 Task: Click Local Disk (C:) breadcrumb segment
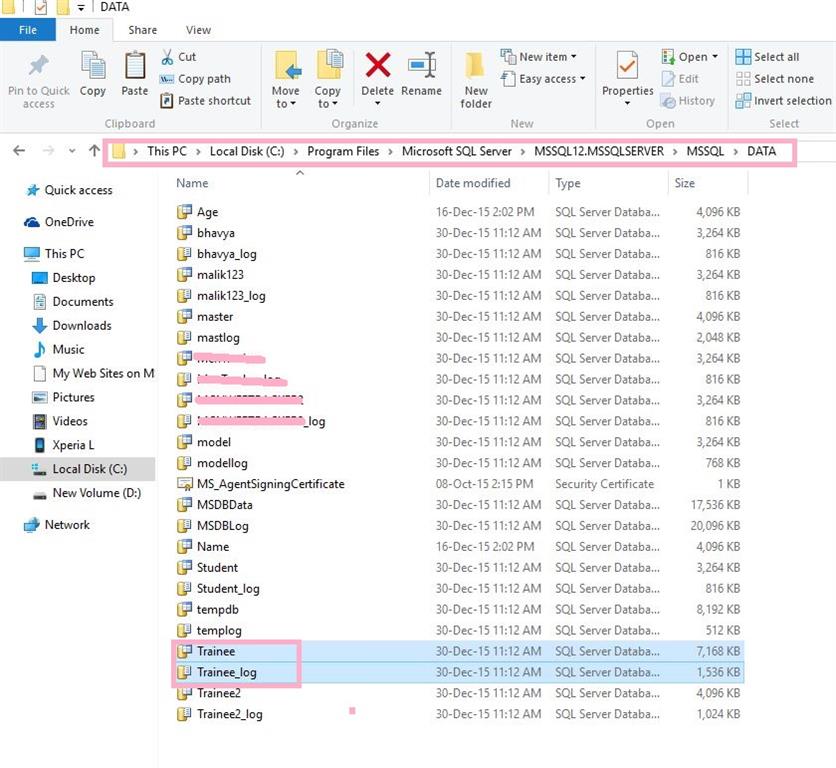[247, 151]
